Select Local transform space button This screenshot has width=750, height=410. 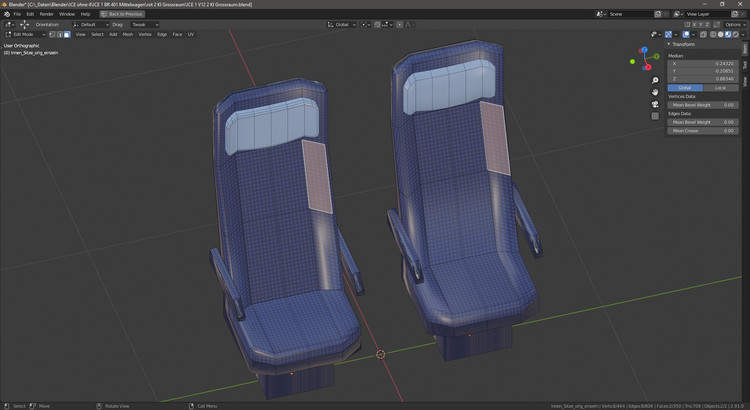[720, 87]
